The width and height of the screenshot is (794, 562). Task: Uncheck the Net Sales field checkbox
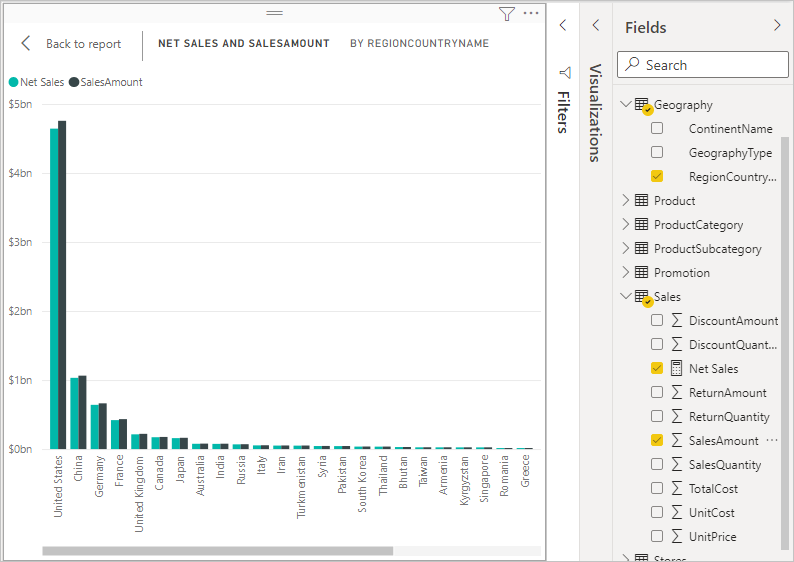657,369
